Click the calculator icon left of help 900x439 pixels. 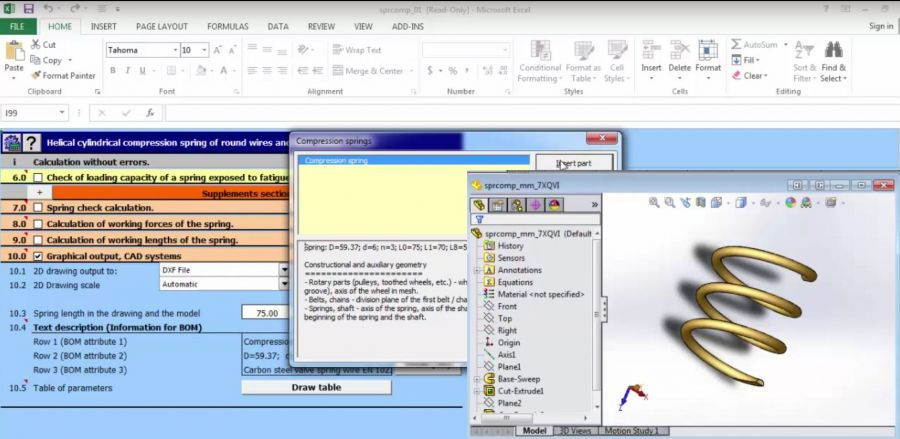point(12,142)
